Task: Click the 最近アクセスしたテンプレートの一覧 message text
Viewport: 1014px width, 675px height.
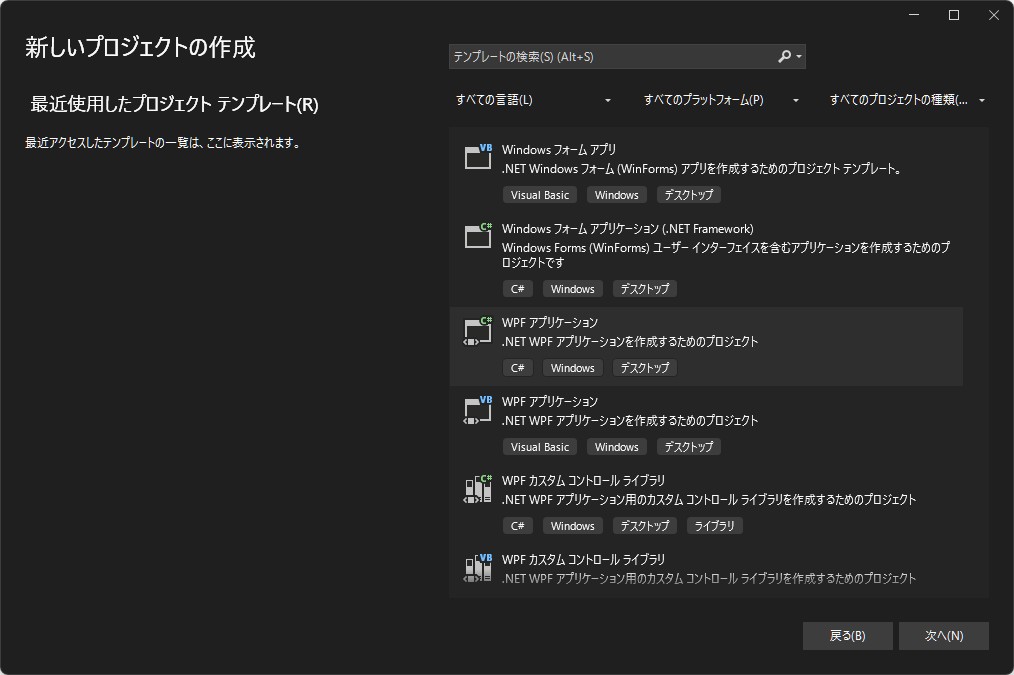Action: [x=164, y=143]
